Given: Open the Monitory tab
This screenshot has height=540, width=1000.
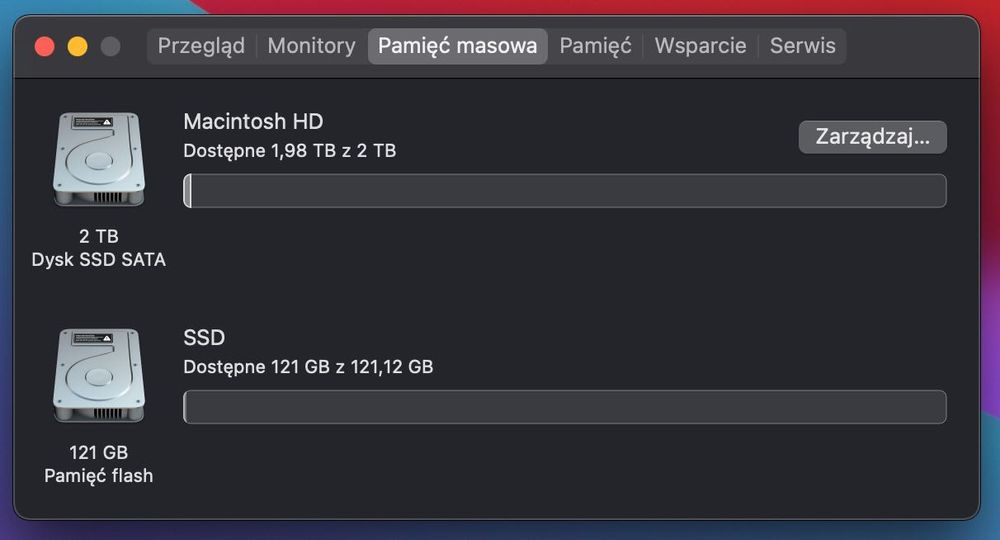Looking at the screenshot, I should coord(311,46).
